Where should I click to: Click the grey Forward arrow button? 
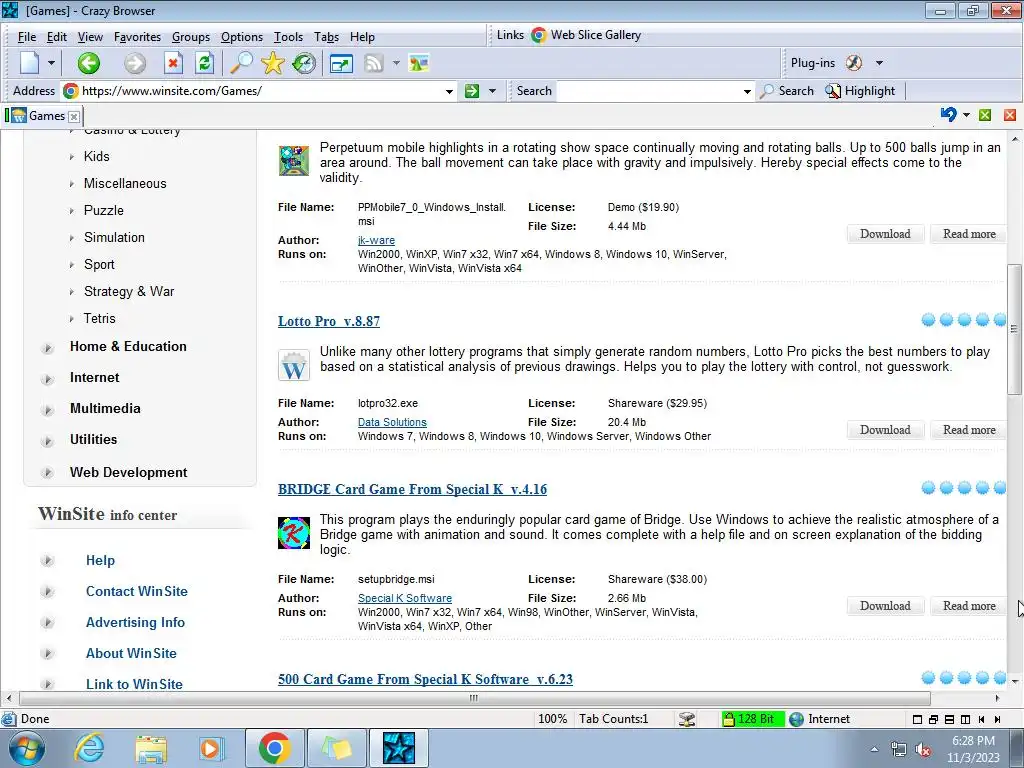135,63
